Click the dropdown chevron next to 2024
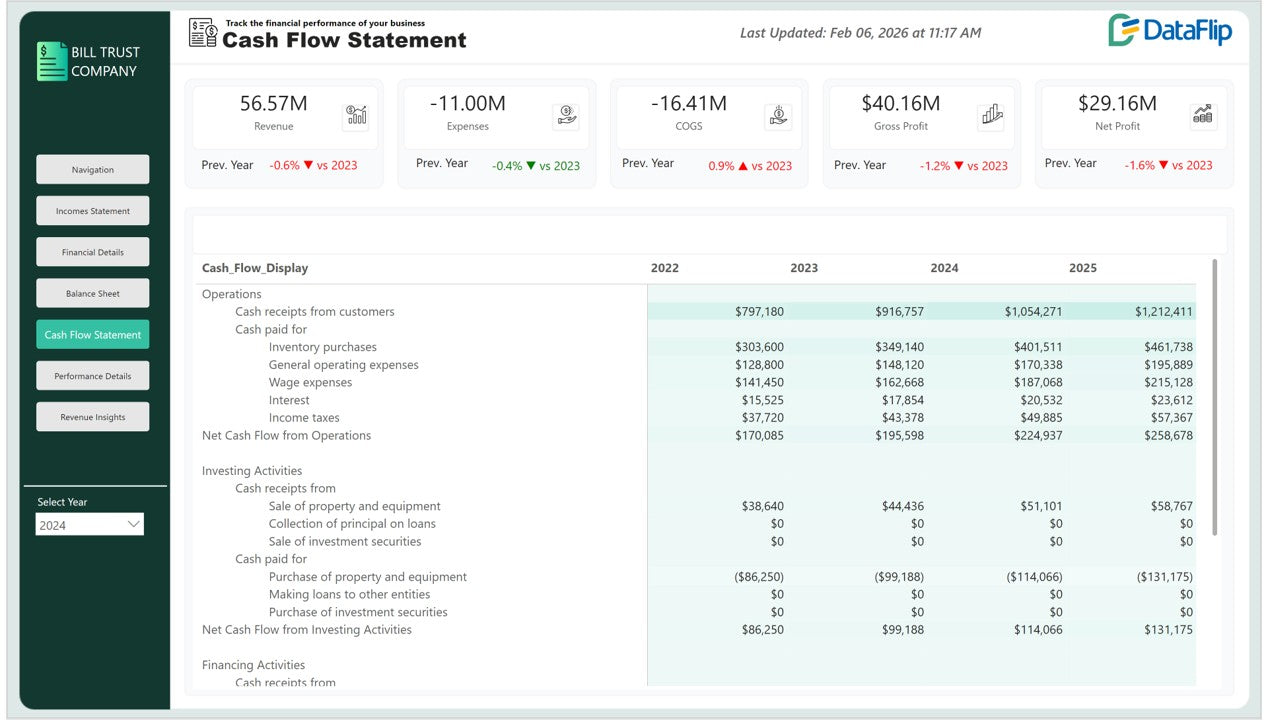Viewport: 1268px width, 720px height. [x=133, y=524]
